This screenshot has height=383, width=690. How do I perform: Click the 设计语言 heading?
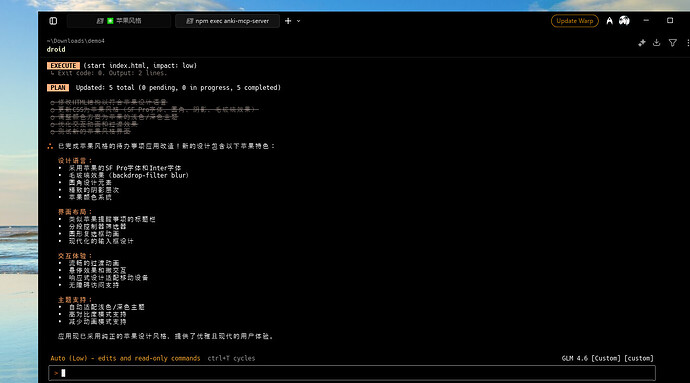click(75, 161)
